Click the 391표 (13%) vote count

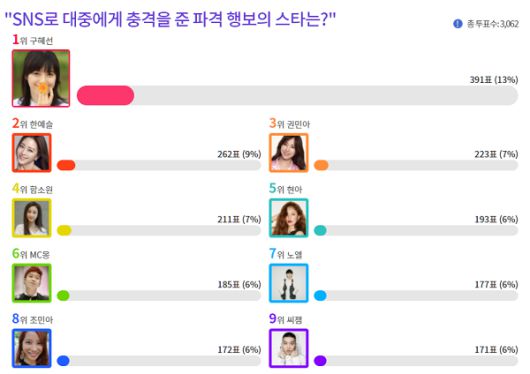(494, 80)
